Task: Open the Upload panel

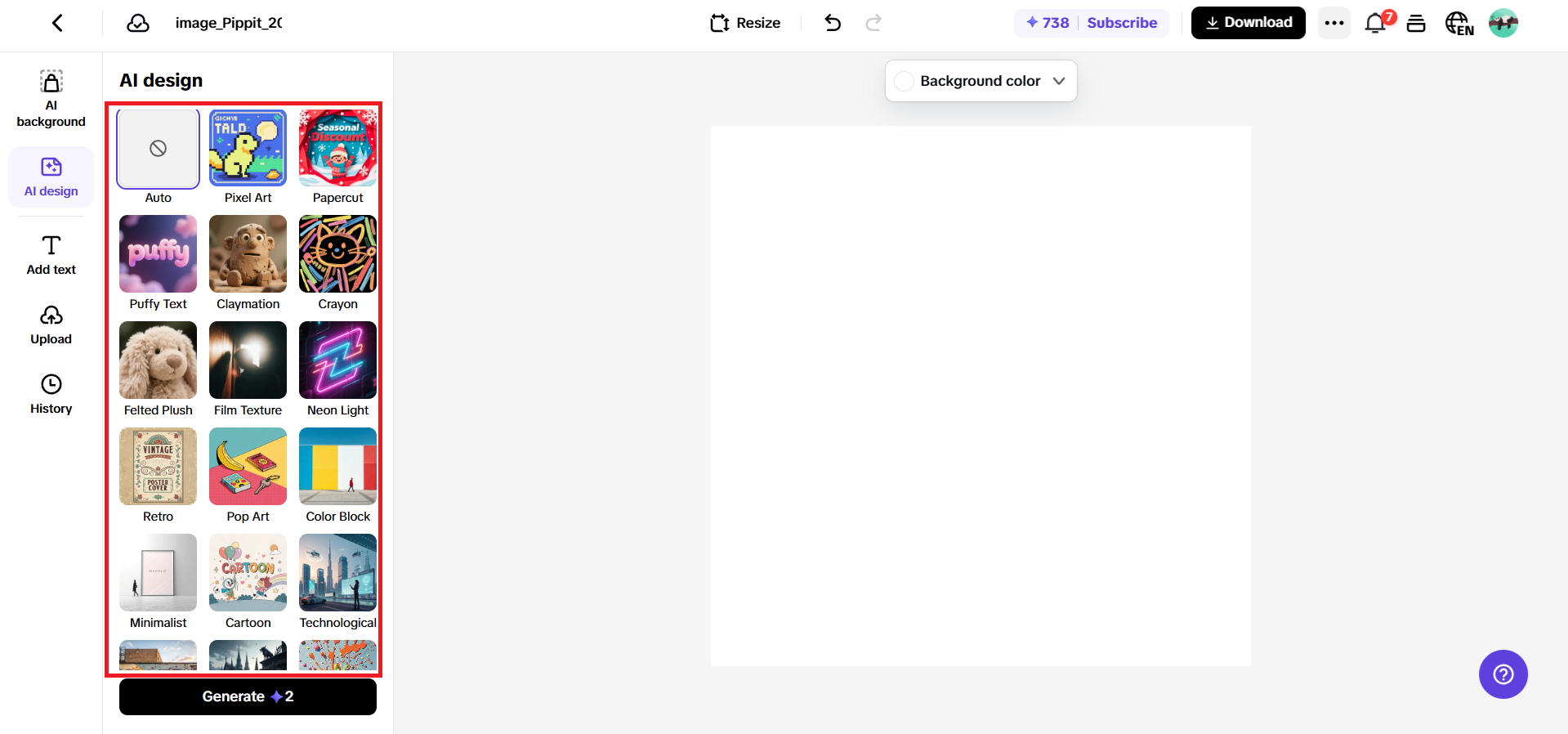Action: point(51,325)
